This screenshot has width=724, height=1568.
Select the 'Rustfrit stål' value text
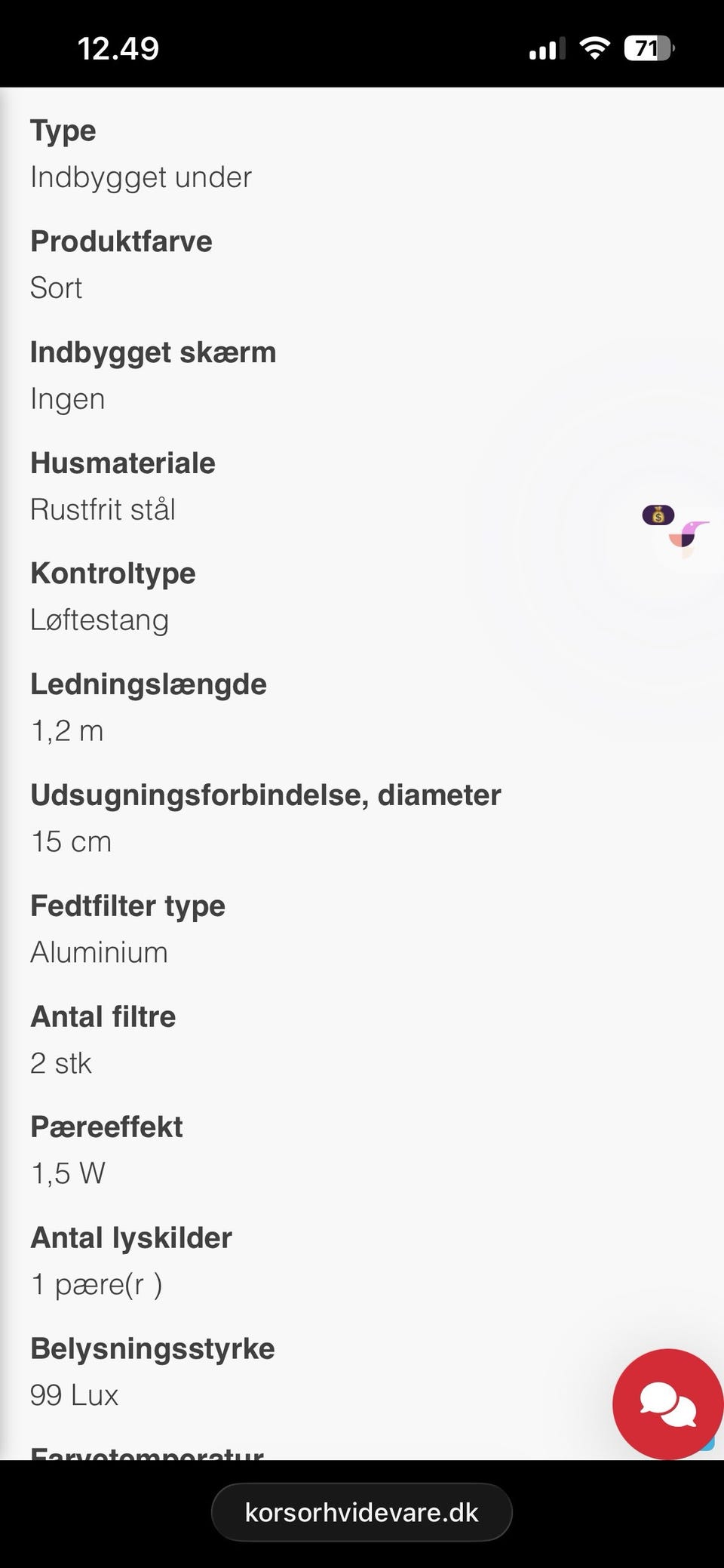coord(103,509)
